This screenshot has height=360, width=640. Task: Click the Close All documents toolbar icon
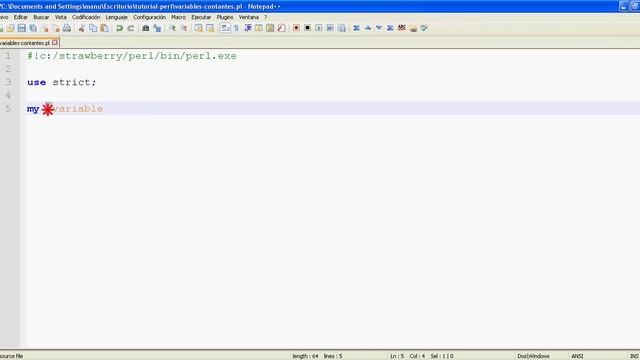pyautogui.click(x=56, y=28)
